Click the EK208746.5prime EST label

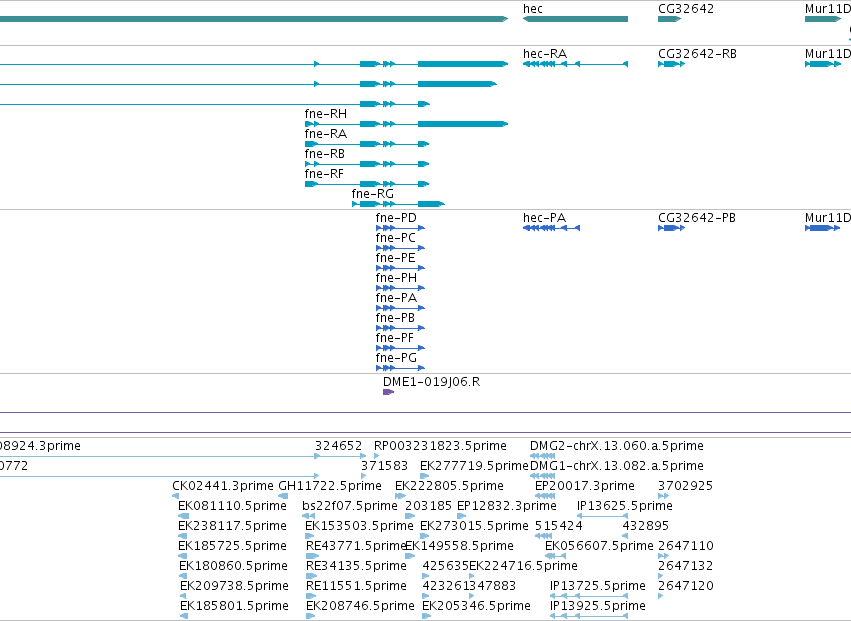click(360, 606)
